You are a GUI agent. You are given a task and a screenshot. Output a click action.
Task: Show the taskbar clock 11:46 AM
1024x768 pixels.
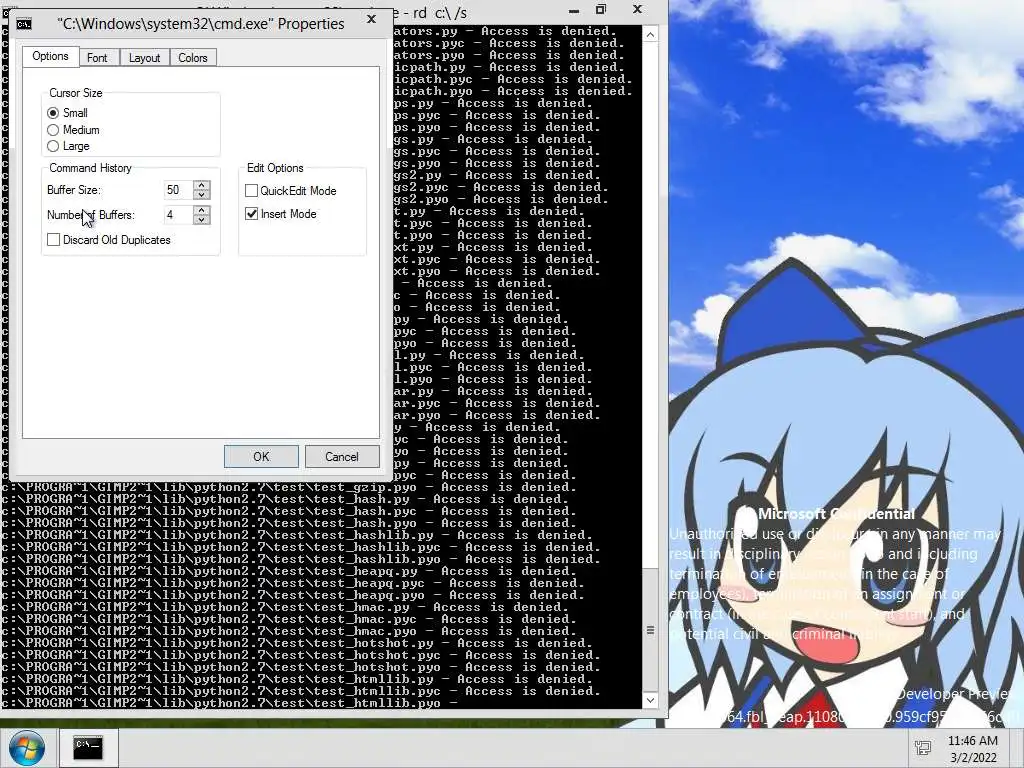click(x=972, y=741)
